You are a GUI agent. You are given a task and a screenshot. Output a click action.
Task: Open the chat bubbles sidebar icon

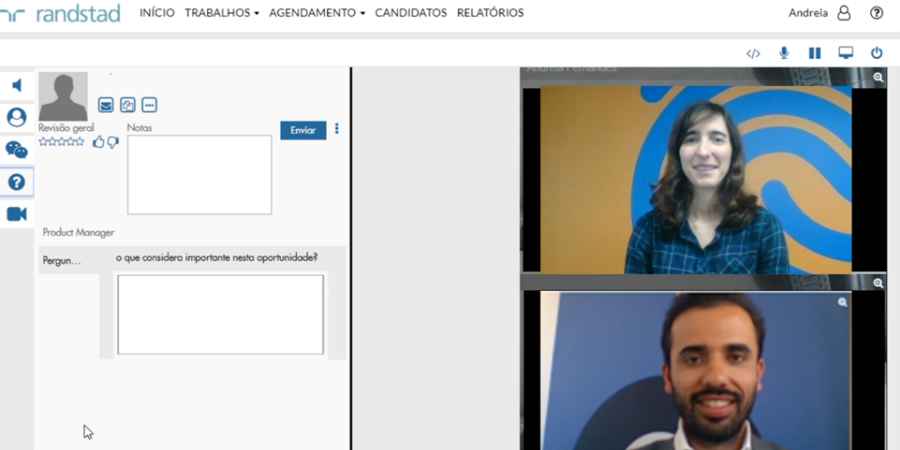tap(17, 150)
